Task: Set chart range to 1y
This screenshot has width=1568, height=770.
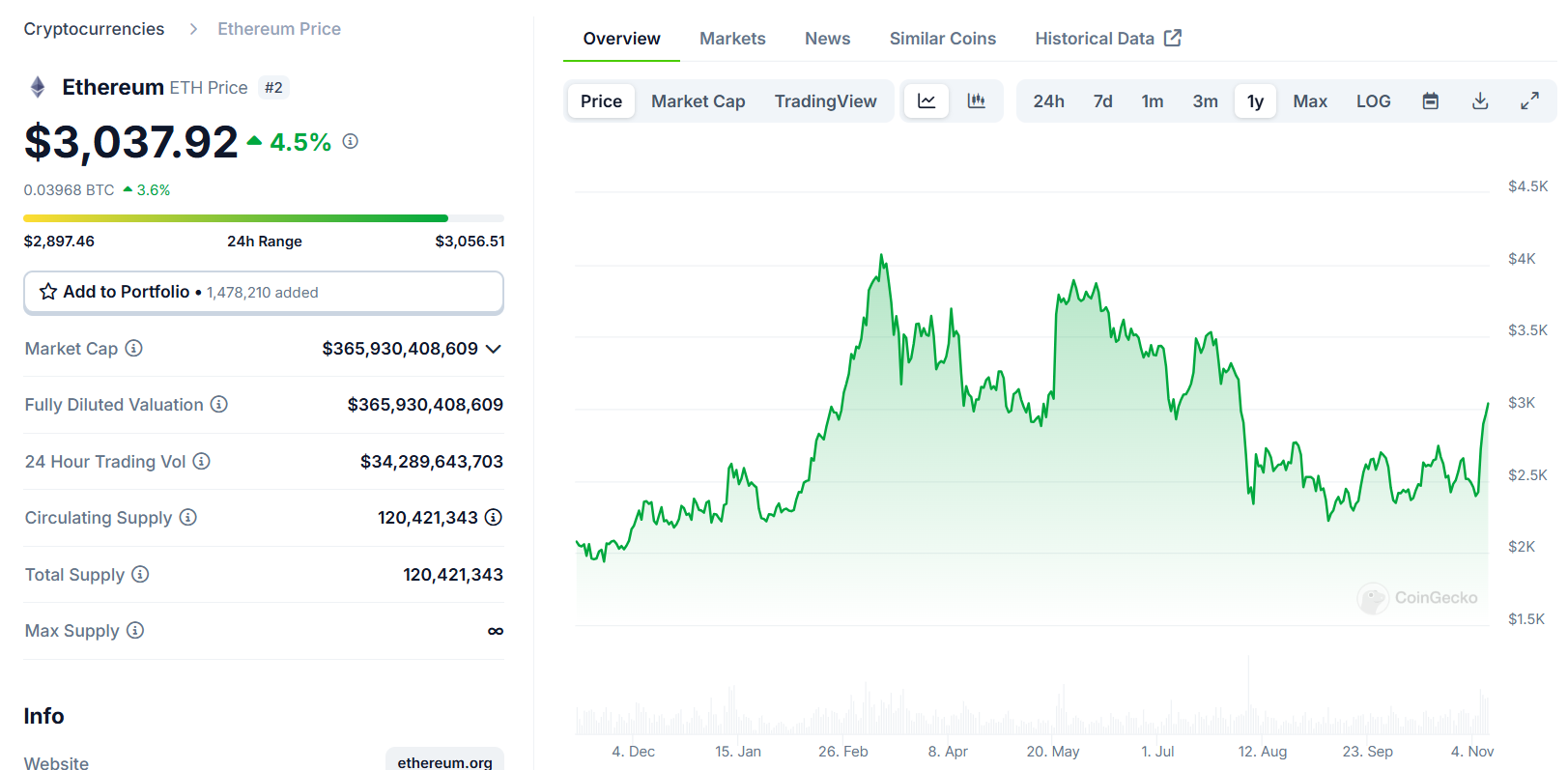Action: 1256,100
